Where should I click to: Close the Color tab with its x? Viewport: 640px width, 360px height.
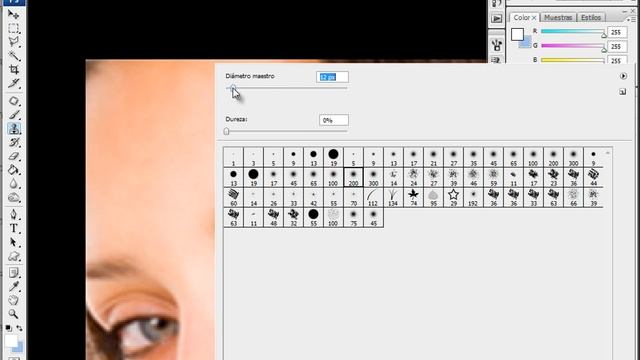534,18
